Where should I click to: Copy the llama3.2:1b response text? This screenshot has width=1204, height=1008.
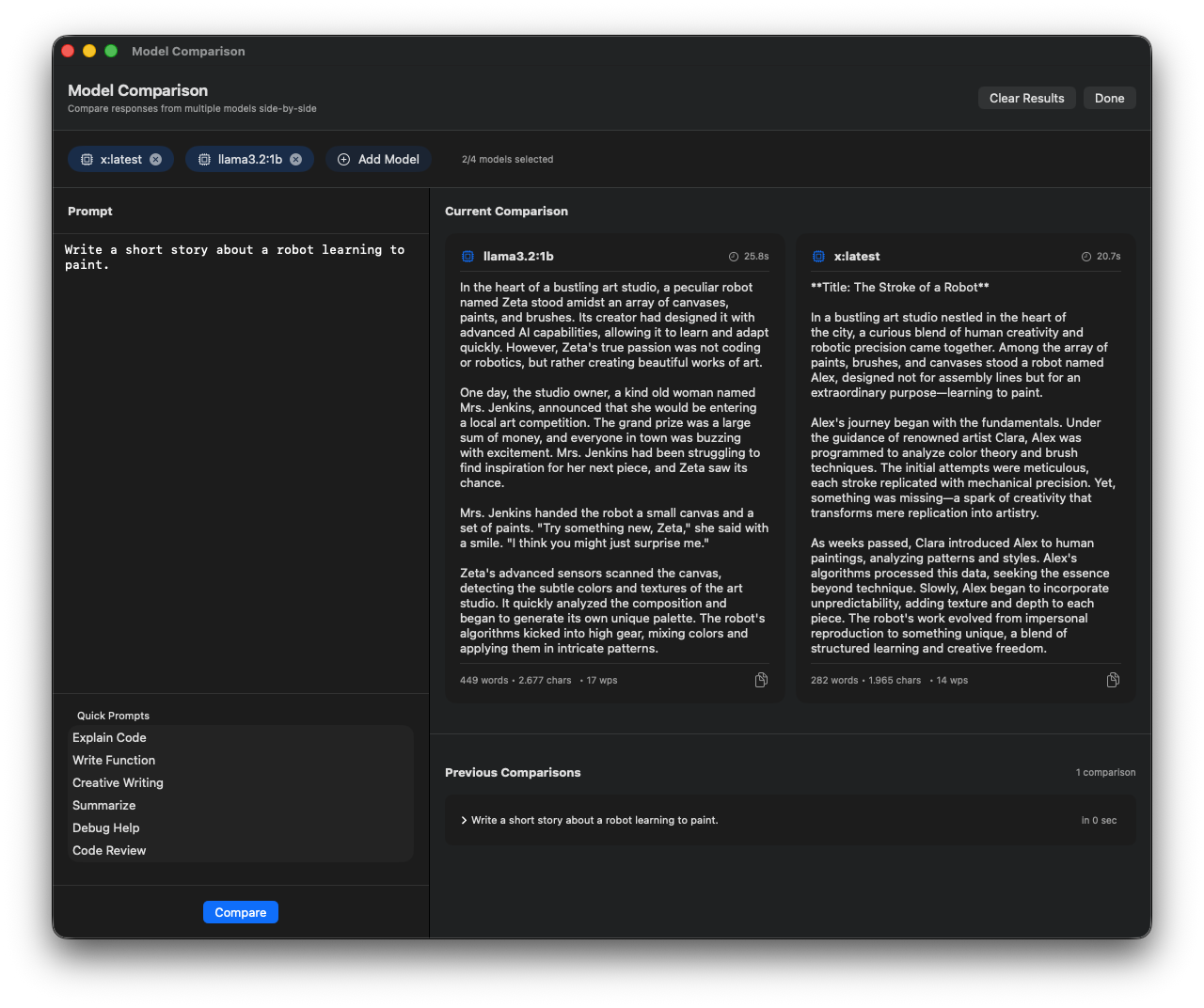tap(761, 680)
